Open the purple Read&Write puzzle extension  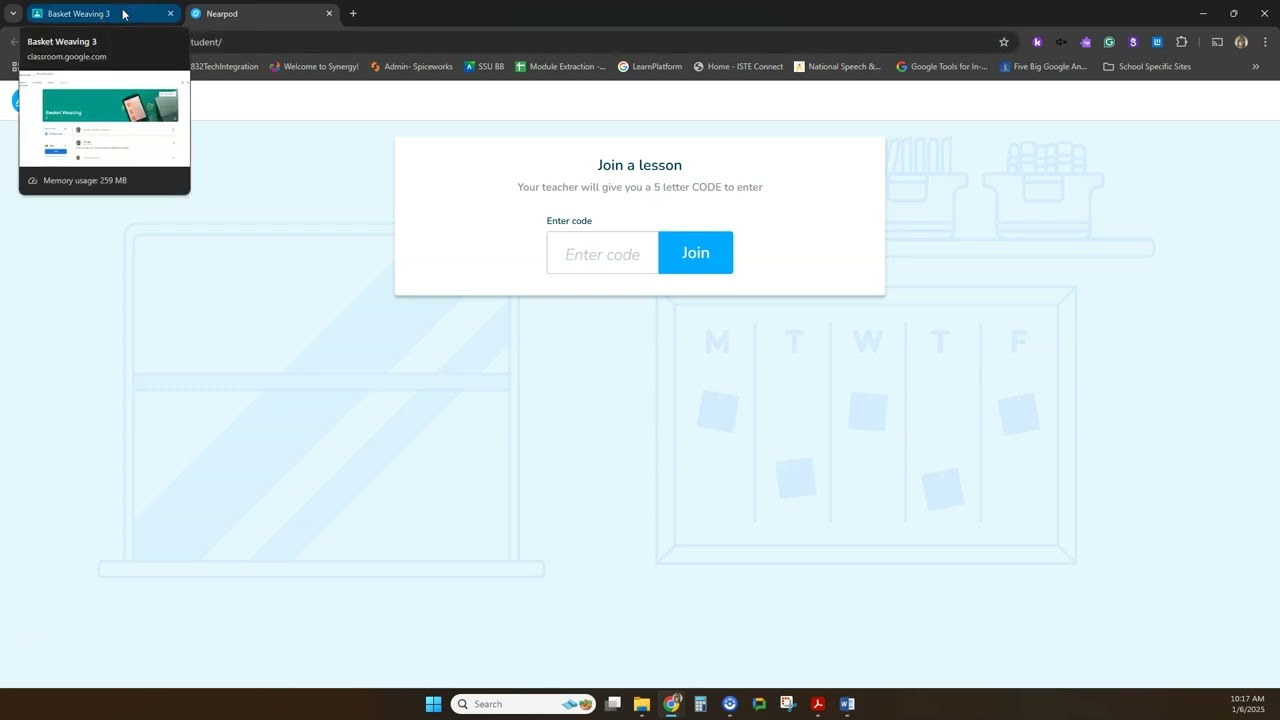1085,42
